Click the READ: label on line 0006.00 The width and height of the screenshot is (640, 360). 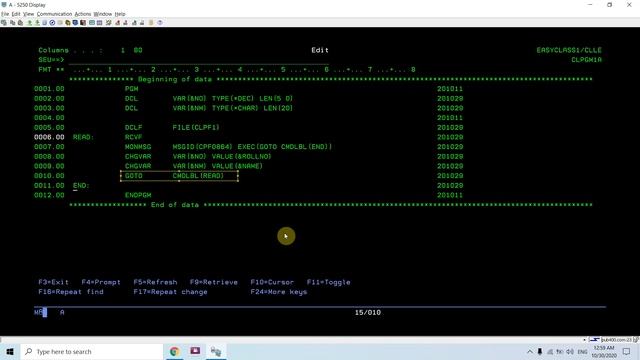pos(83,137)
